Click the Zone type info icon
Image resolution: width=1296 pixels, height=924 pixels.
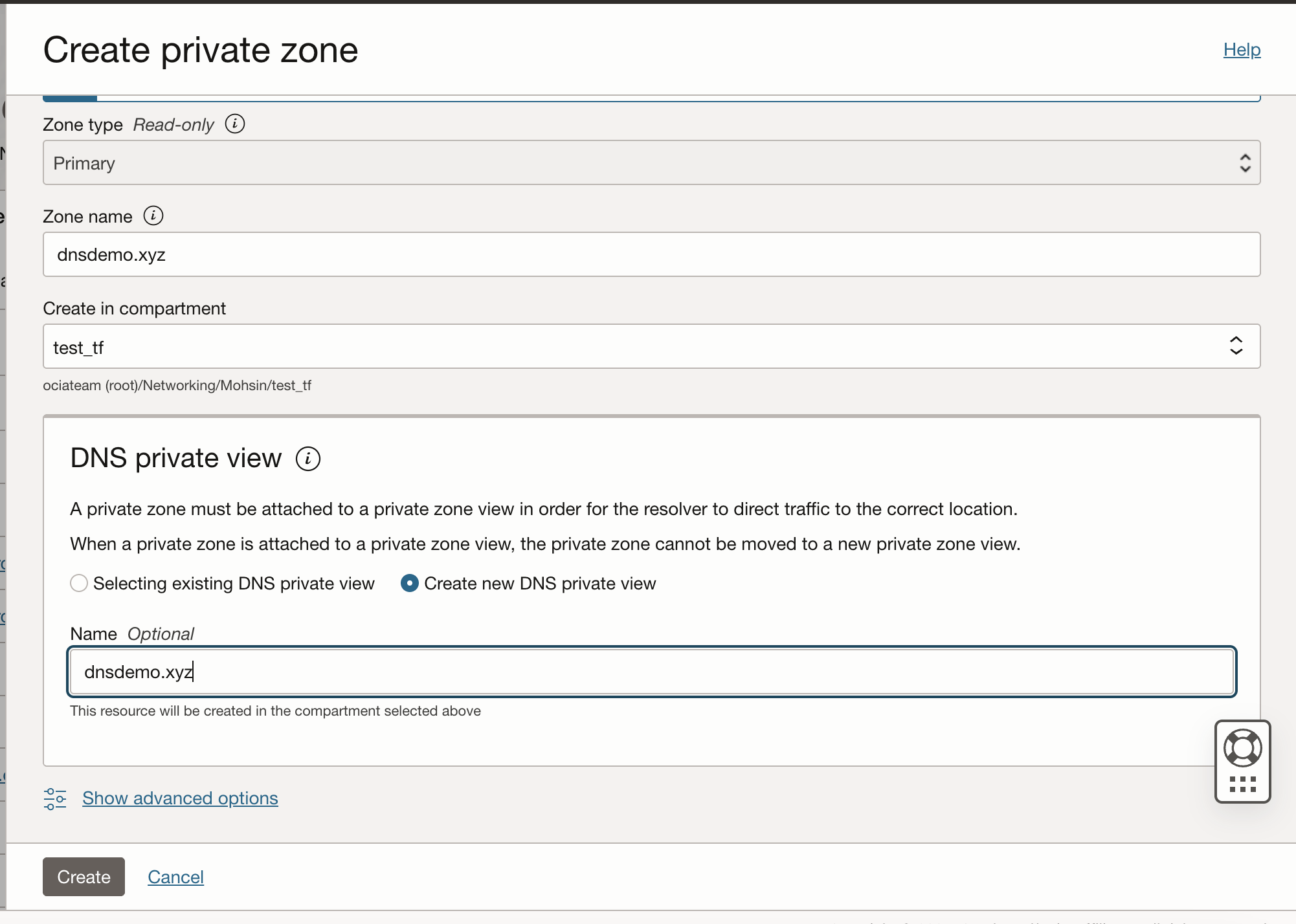234,124
